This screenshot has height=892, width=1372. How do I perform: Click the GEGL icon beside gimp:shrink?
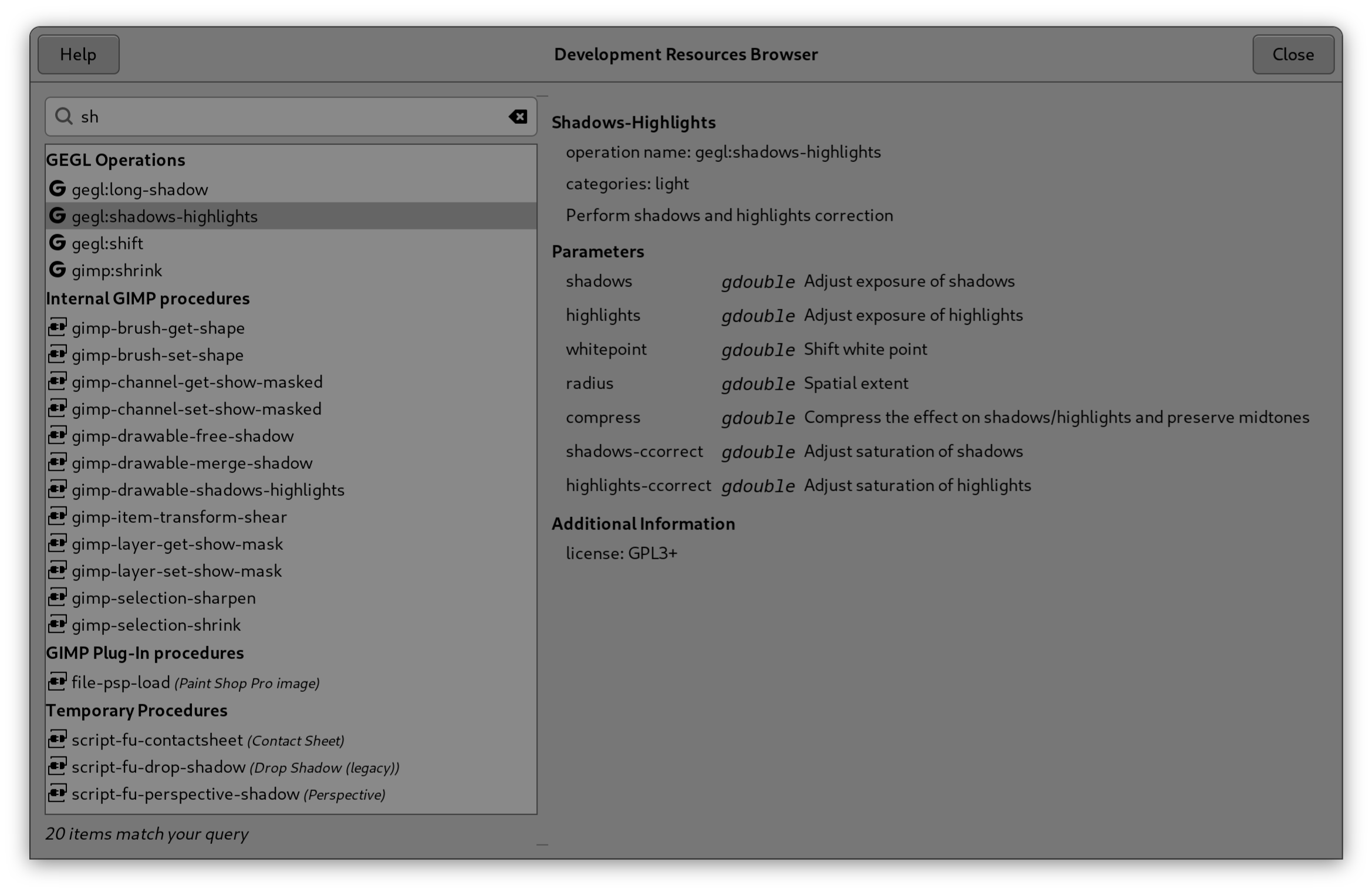(57, 270)
